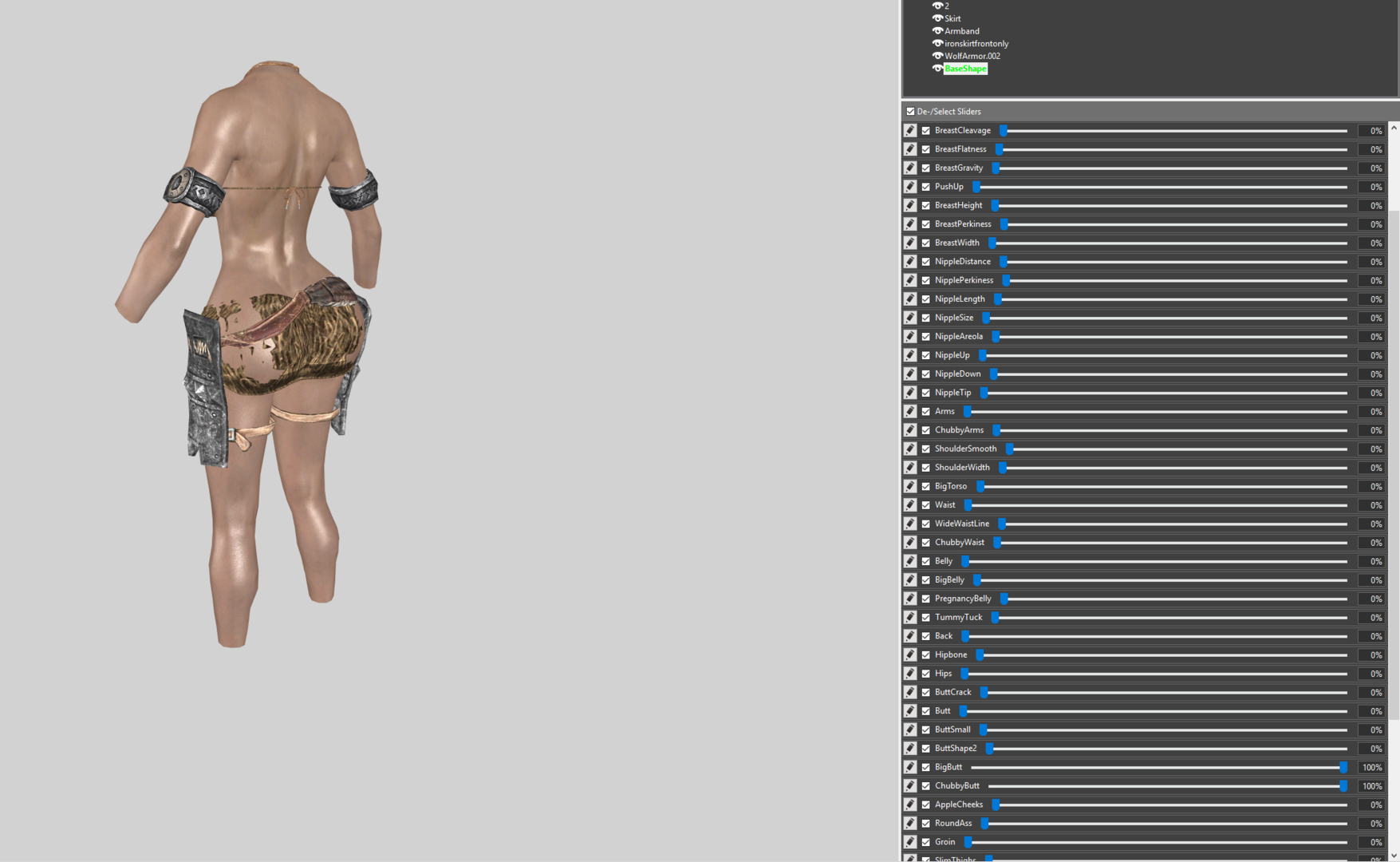Screen dimensions: 1400x862
Task: Click the edit pencil icon for Hipbone
Action: tap(910, 655)
